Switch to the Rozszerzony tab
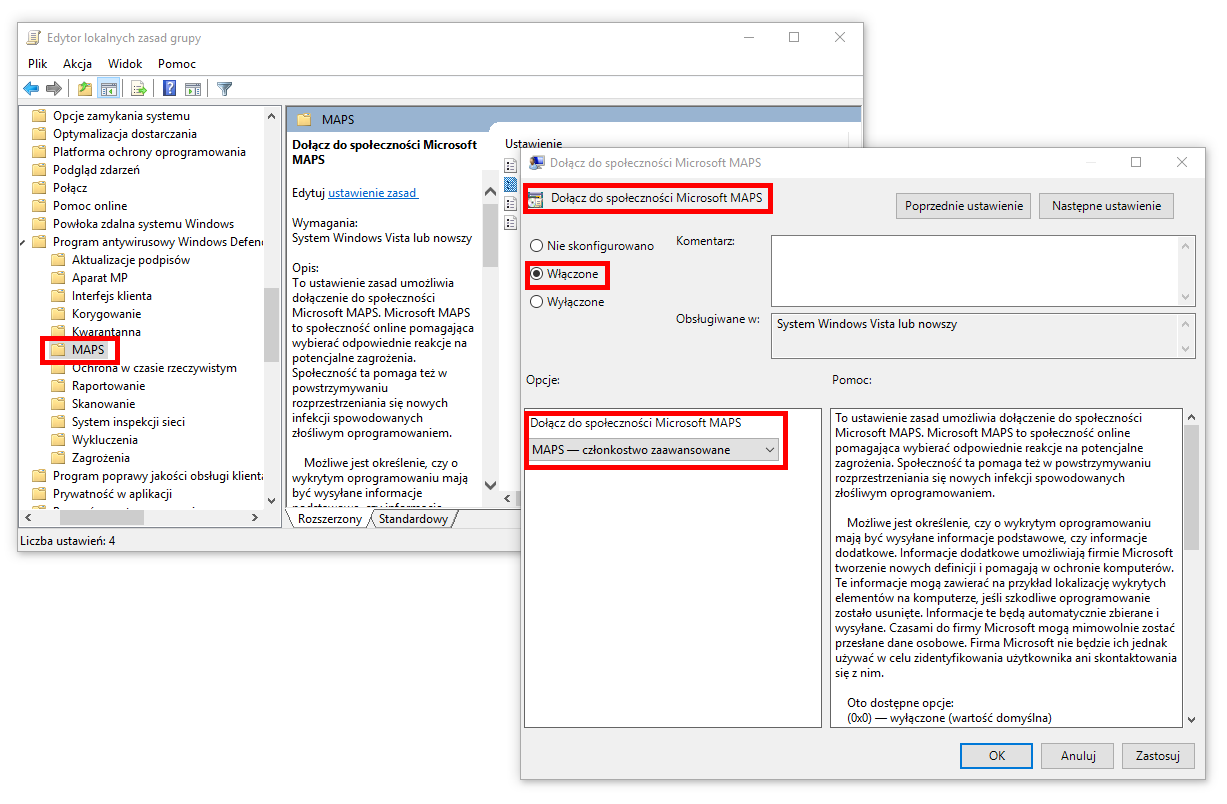The height and width of the screenshot is (804, 1227). click(x=330, y=519)
